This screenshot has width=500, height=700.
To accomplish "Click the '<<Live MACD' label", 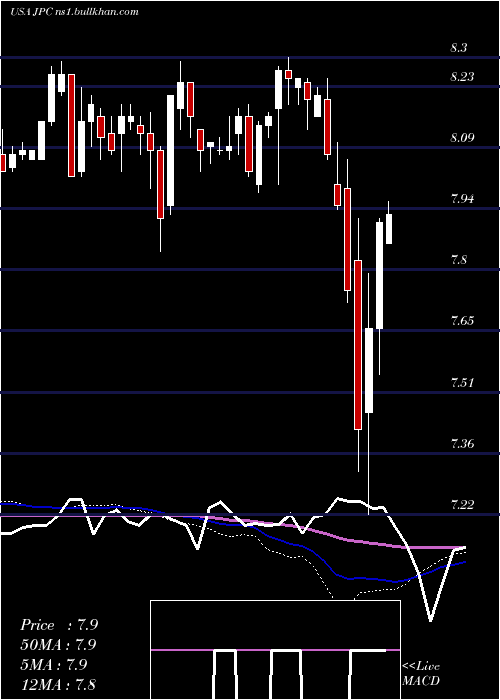I will tap(421, 674).
